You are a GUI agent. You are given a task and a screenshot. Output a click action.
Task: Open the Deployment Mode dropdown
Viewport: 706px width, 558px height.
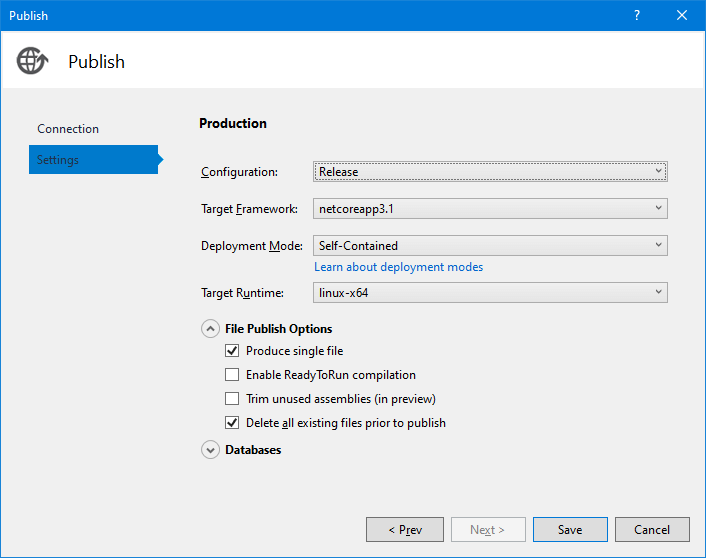pyautogui.click(x=490, y=245)
